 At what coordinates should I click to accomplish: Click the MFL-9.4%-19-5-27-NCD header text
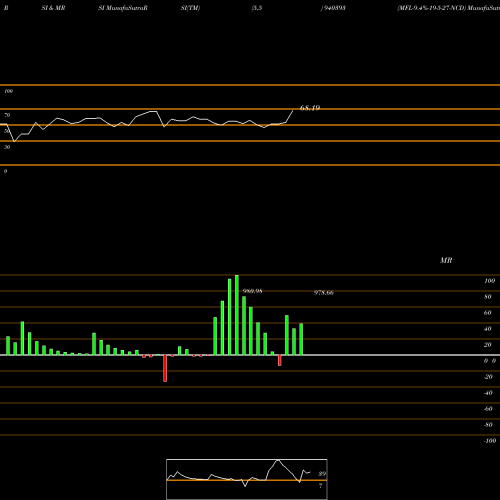[x=432, y=8]
